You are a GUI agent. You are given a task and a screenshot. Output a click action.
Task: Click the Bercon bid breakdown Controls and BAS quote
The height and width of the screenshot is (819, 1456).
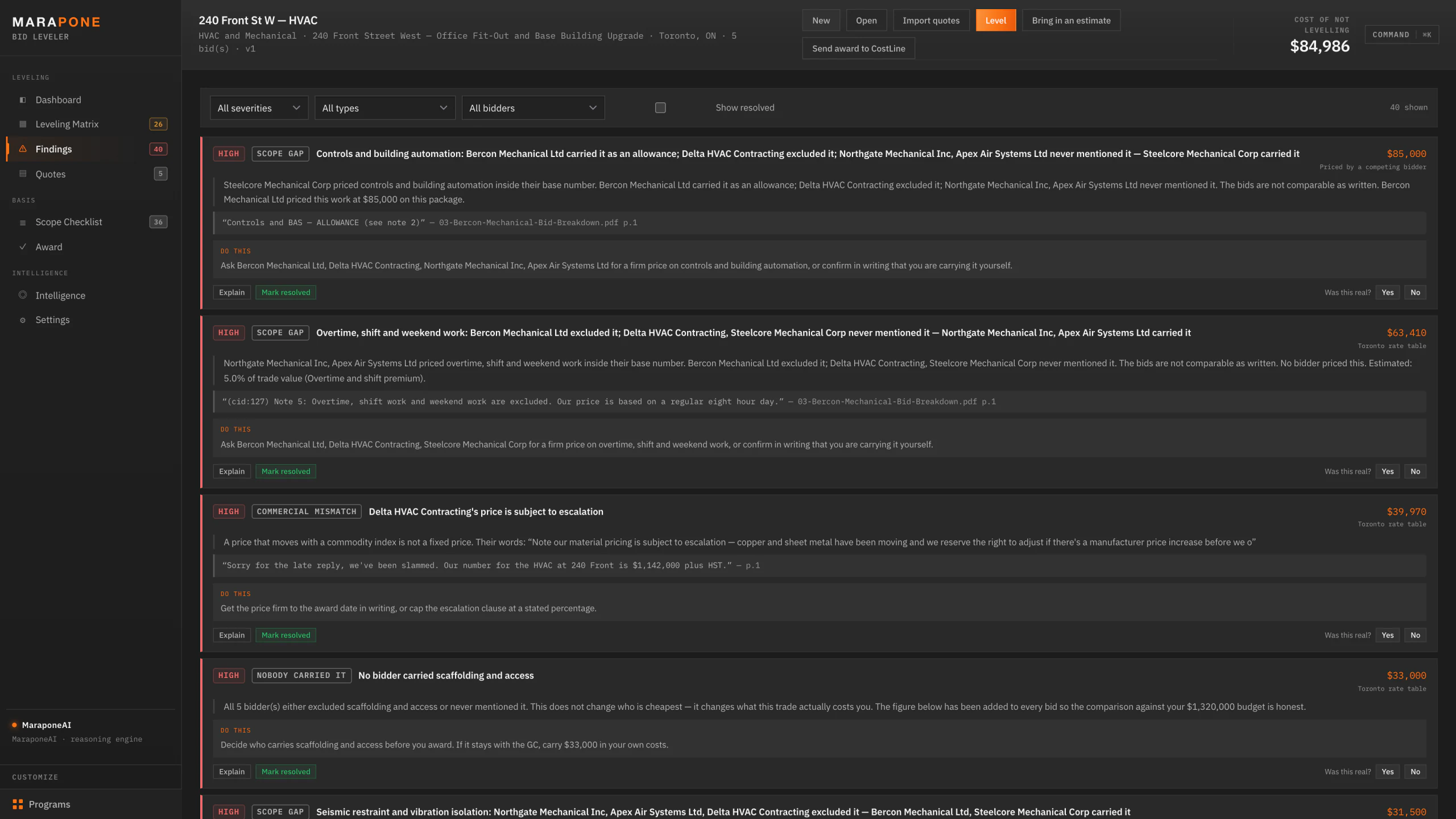pyautogui.click(x=820, y=223)
